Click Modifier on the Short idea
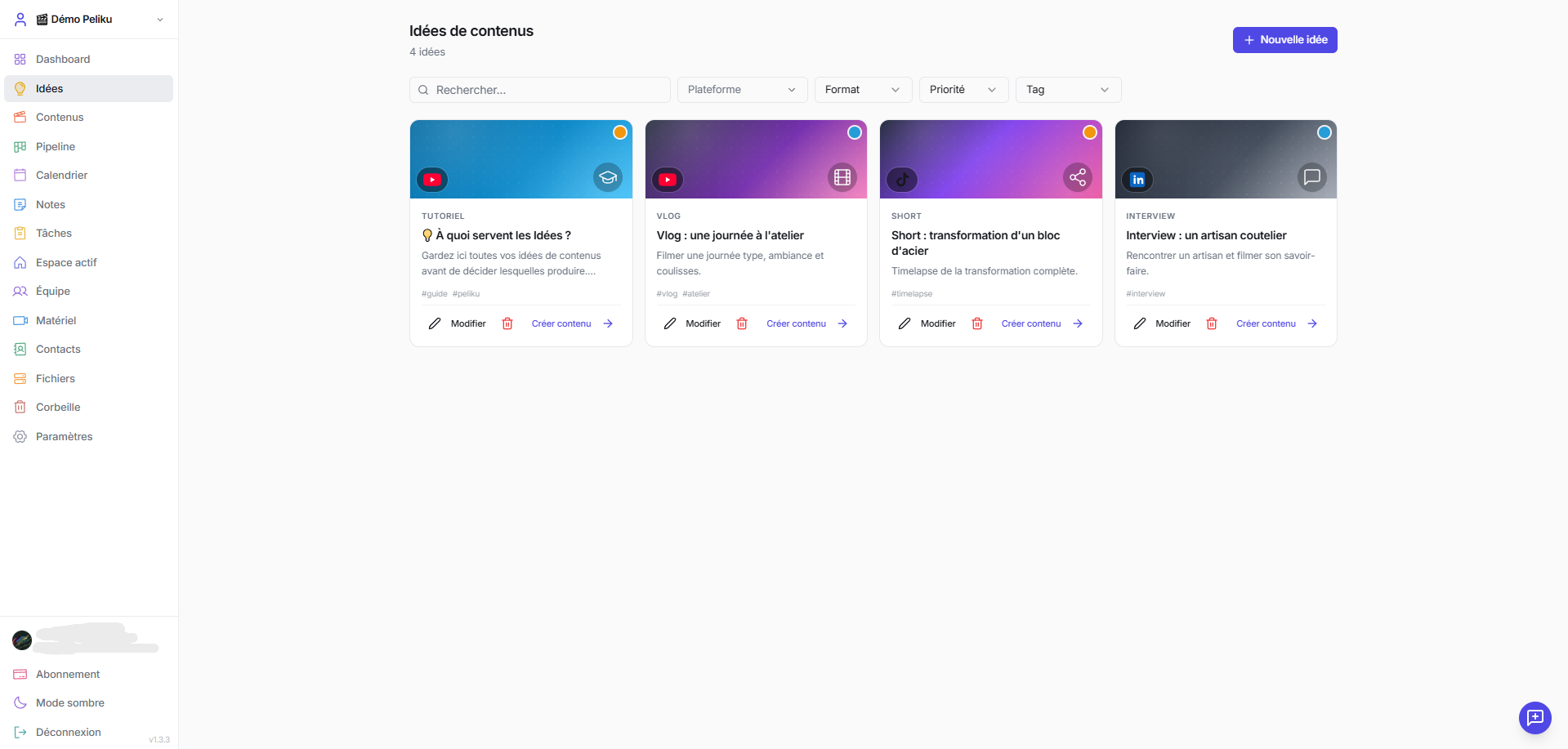This screenshot has width=1568, height=749. (927, 323)
